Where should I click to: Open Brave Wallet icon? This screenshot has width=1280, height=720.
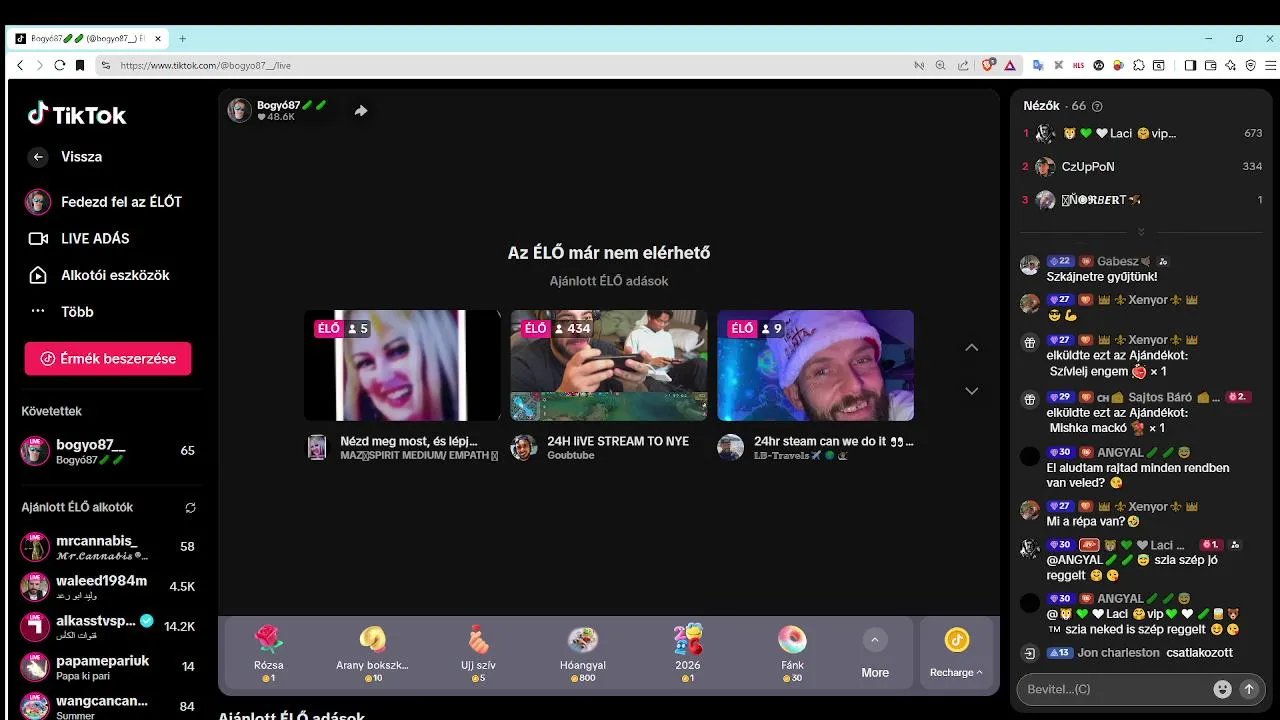pyautogui.click(x=1210, y=65)
